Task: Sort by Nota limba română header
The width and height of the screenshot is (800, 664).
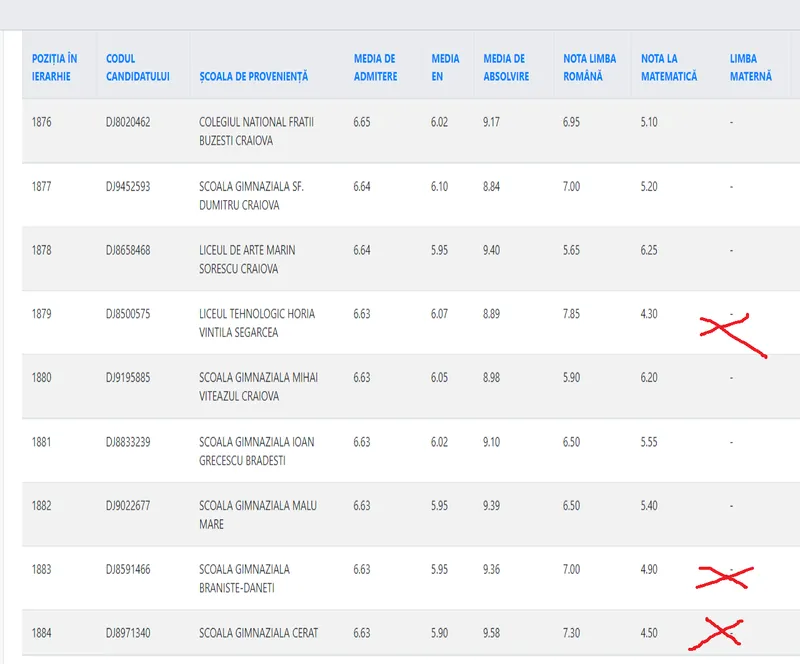Action: 590,67
